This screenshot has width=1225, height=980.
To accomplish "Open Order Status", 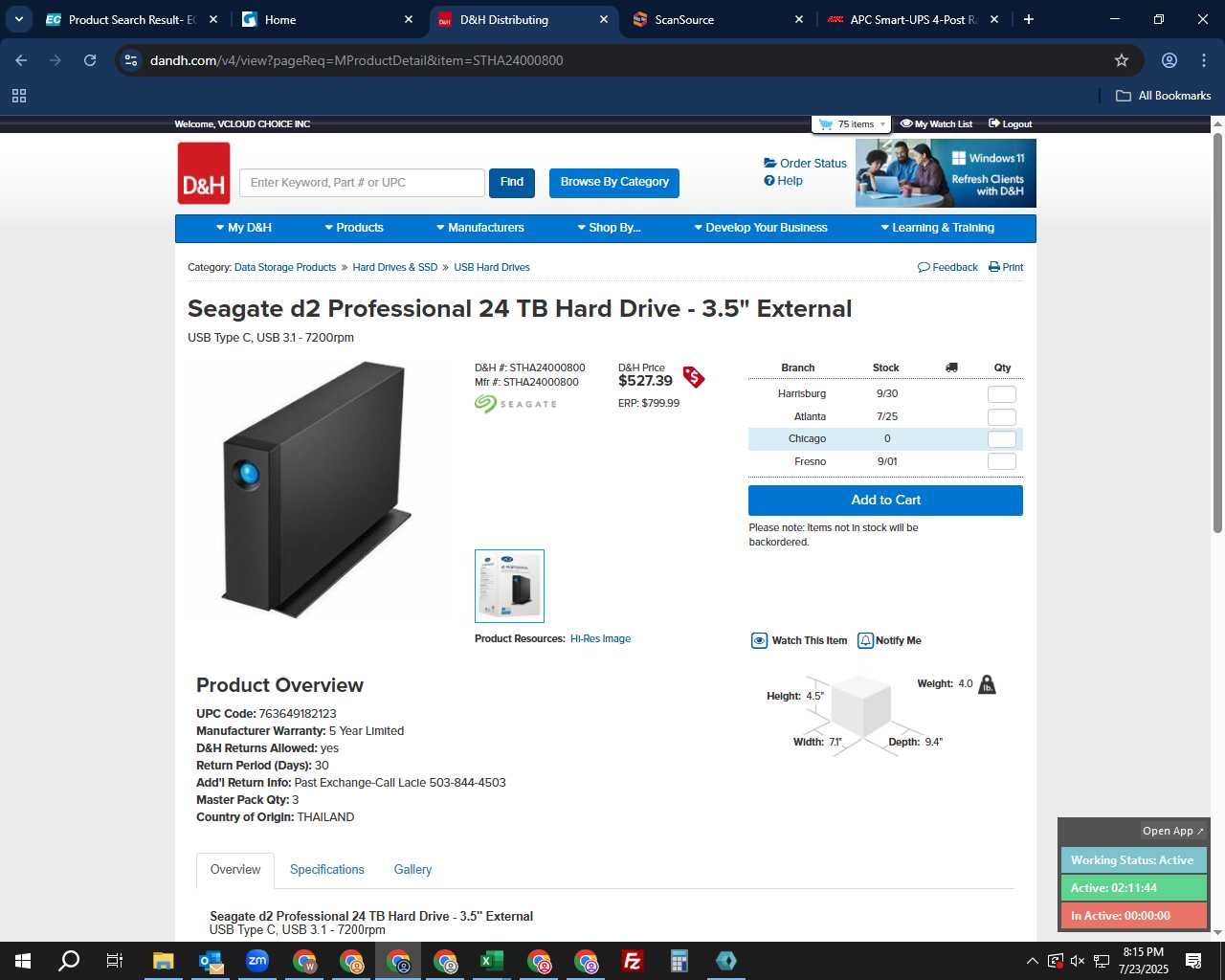I will [805, 164].
